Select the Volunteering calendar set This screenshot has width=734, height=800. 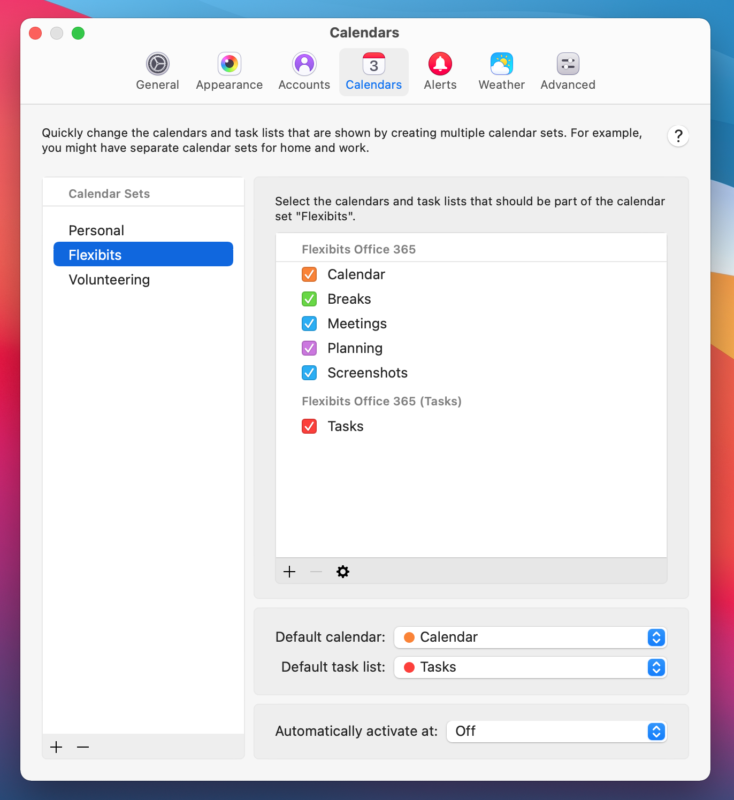point(143,280)
